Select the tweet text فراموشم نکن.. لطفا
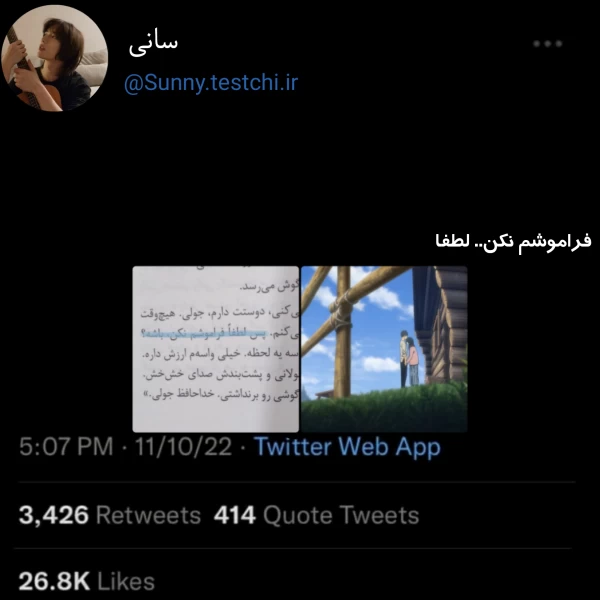This screenshot has height=600, width=600. click(x=513, y=242)
